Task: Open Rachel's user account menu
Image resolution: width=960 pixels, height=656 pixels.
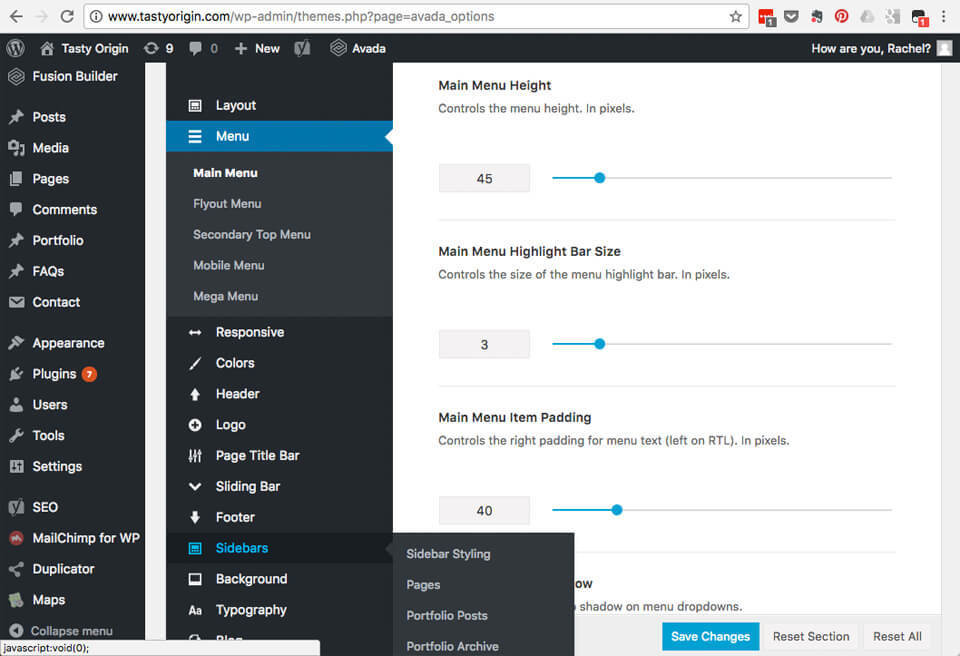Action: [882, 48]
